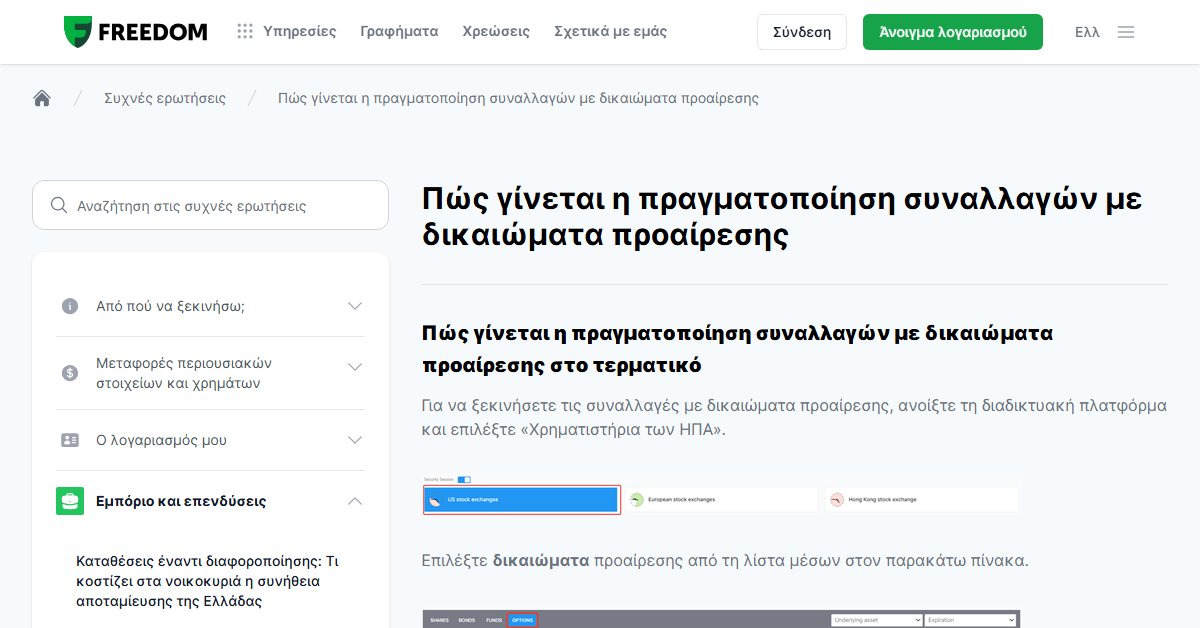
Task: Click the Άνοιγμα λογαριασμού button
Action: pyautogui.click(x=952, y=32)
